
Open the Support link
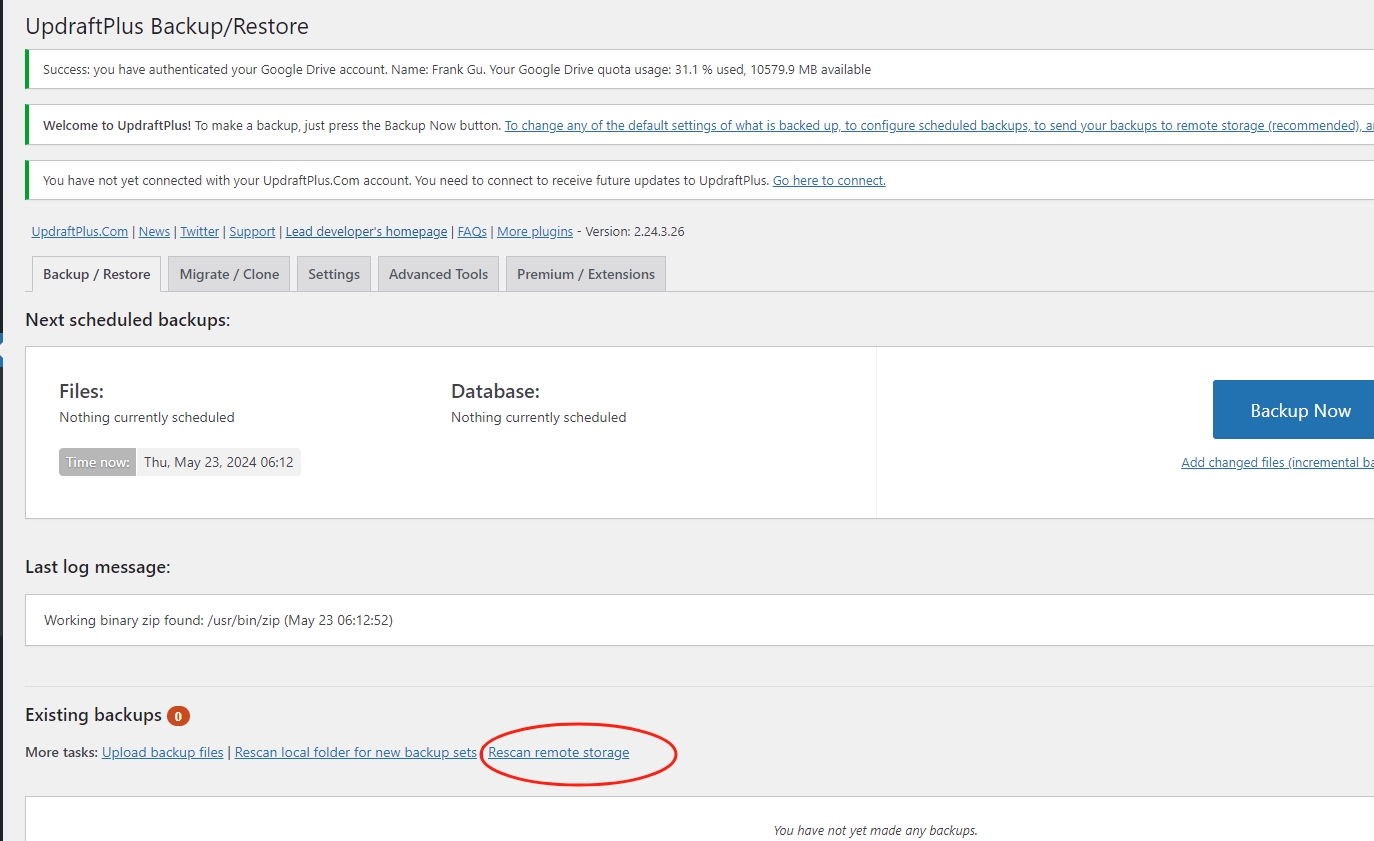(252, 231)
